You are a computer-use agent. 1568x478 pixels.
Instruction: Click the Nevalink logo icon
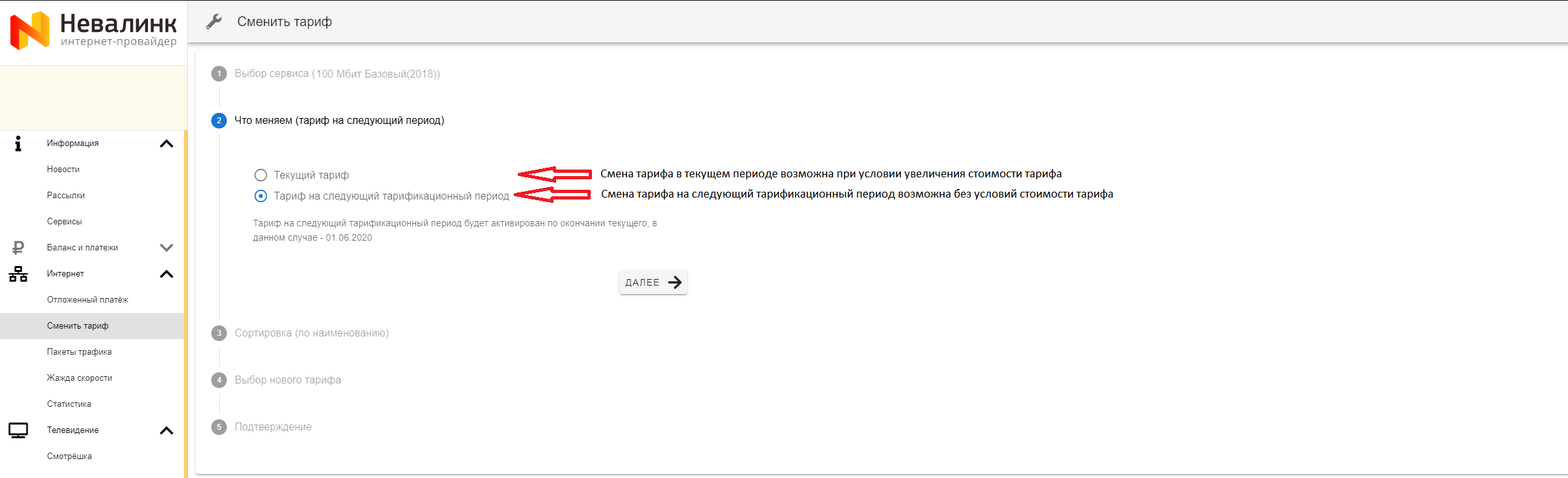30,30
